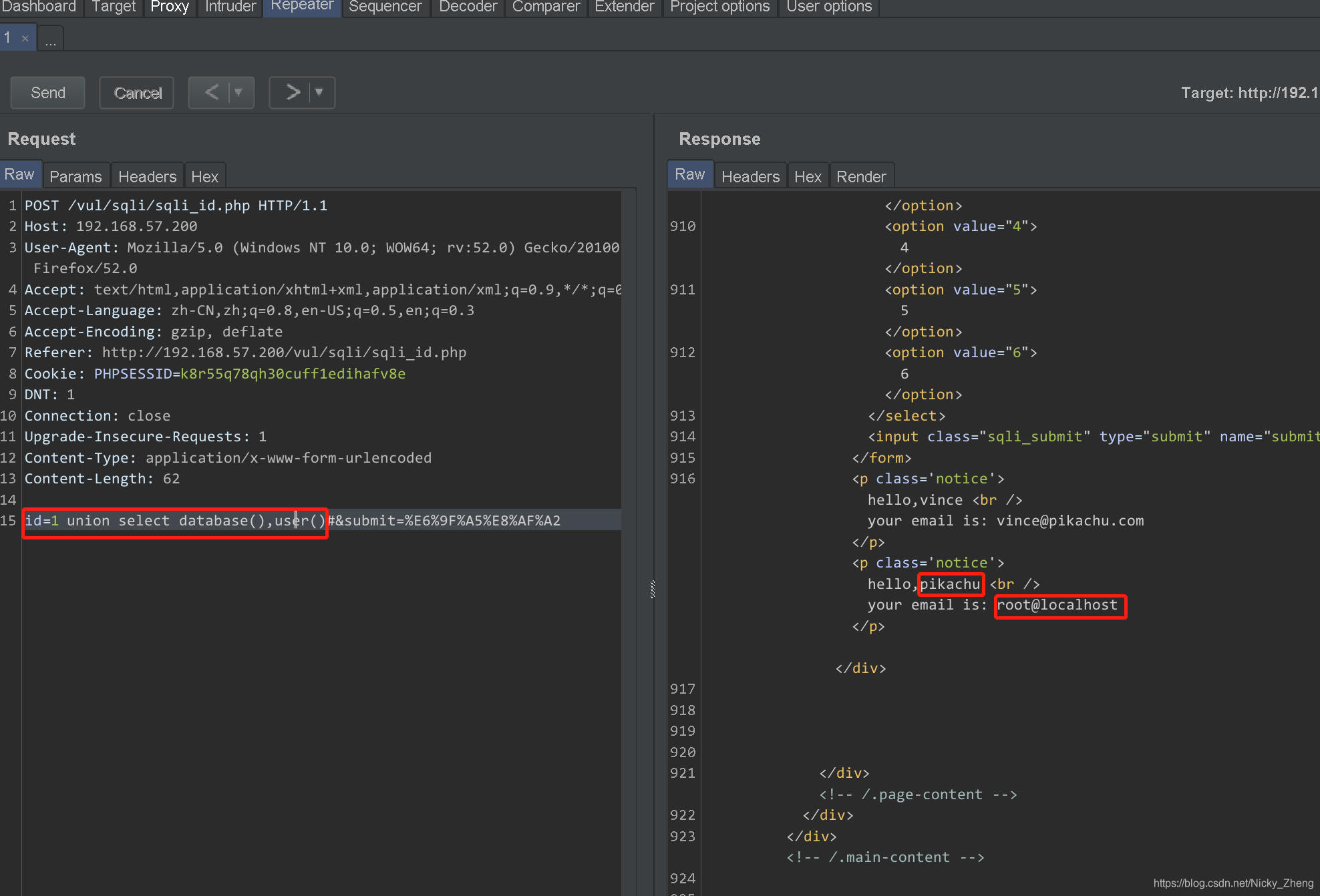Screen dimensions: 1320x896
Task: Expand back history dropdown arrow
Action: click(x=239, y=92)
